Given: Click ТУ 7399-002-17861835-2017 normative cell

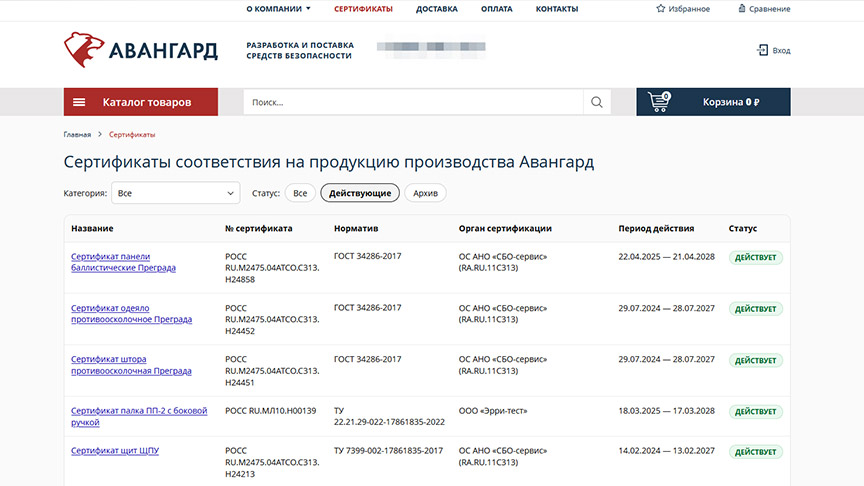Looking at the screenshot, I should click(x=388, y=450).
